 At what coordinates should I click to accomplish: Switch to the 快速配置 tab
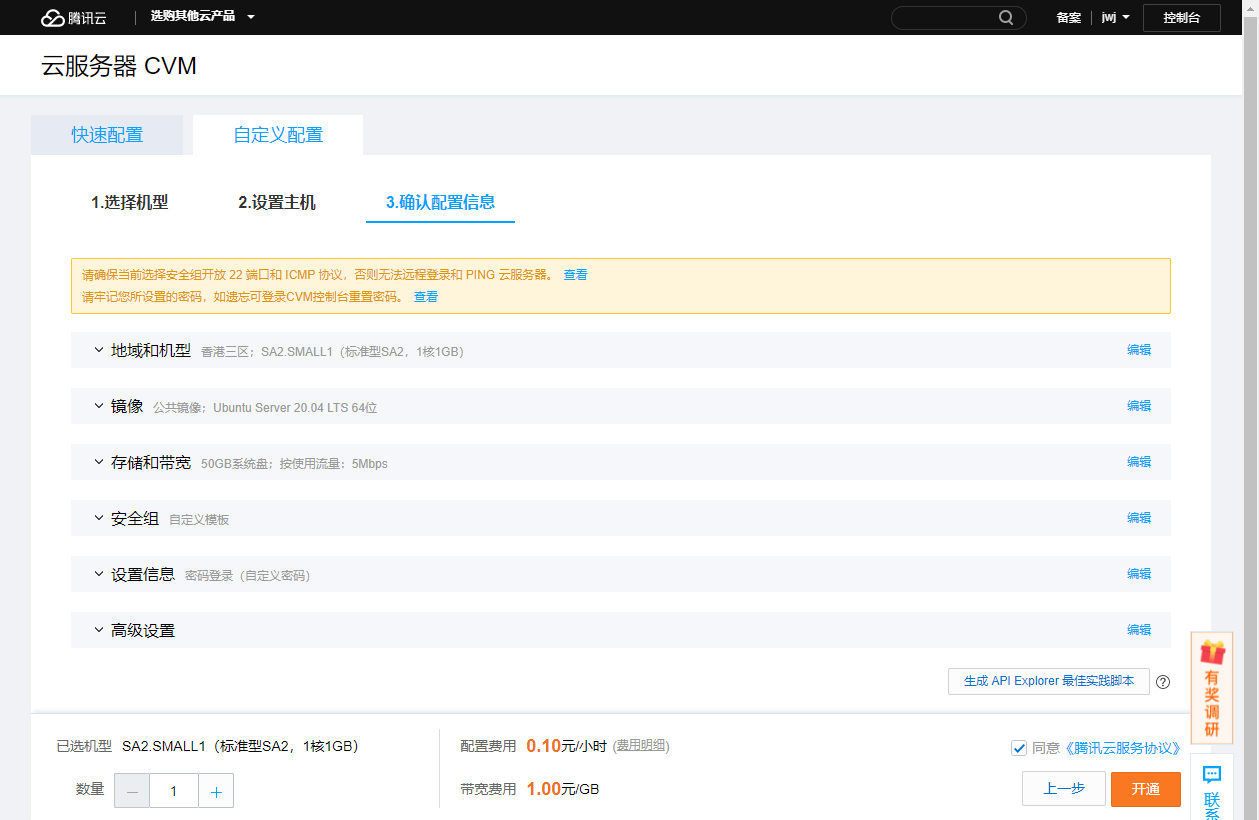tap(107, 135)
